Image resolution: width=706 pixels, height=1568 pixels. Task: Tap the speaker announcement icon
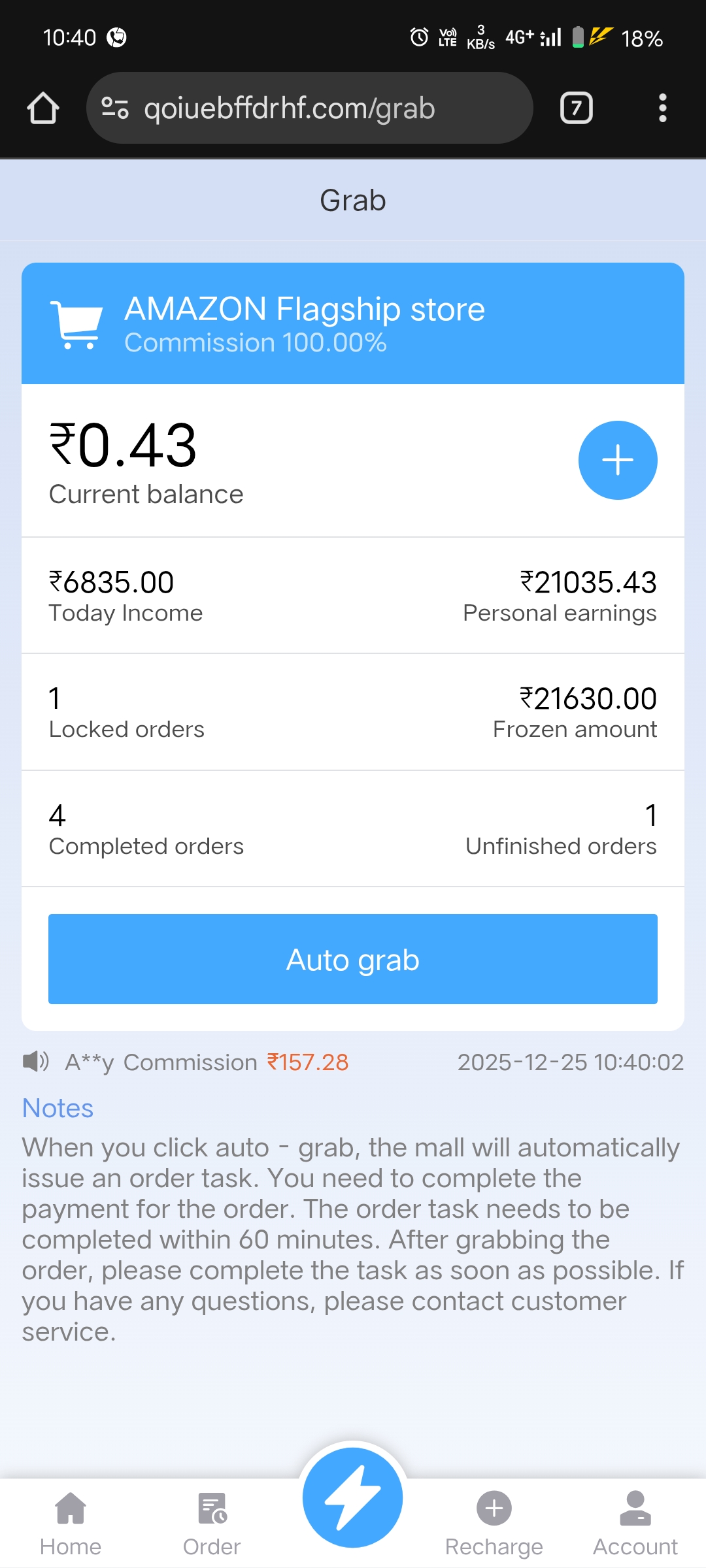click(x=36, y=1062)
